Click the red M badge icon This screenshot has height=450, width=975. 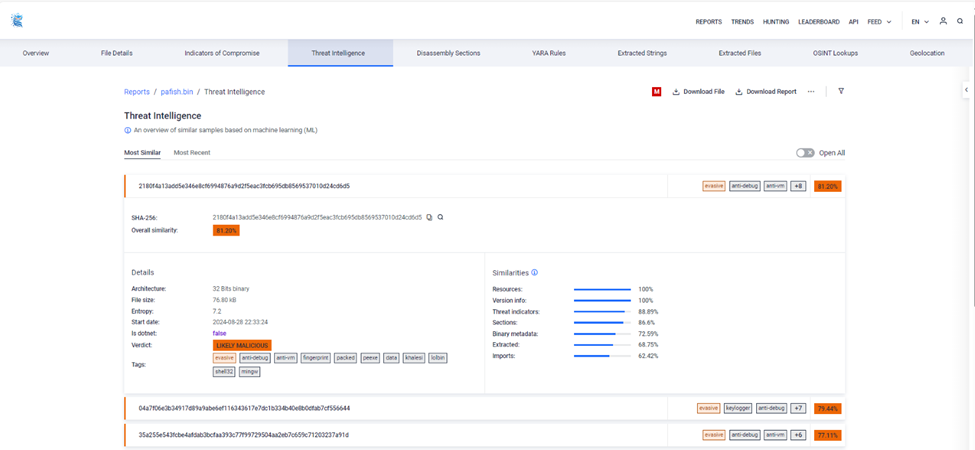(656, 92)
